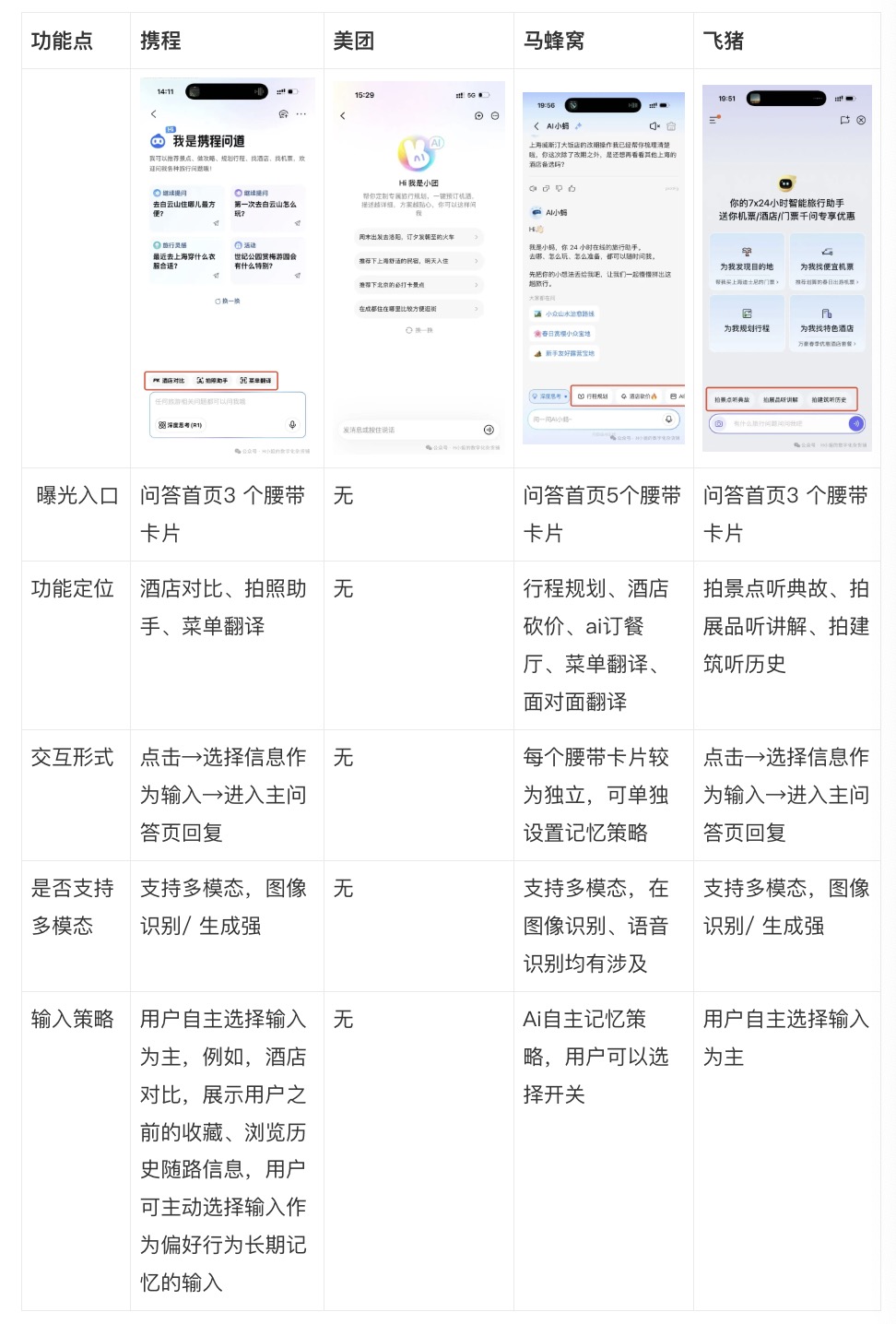
Task: Tap 菜单翻译 belt chip in 携程
Action: [255, 380]
